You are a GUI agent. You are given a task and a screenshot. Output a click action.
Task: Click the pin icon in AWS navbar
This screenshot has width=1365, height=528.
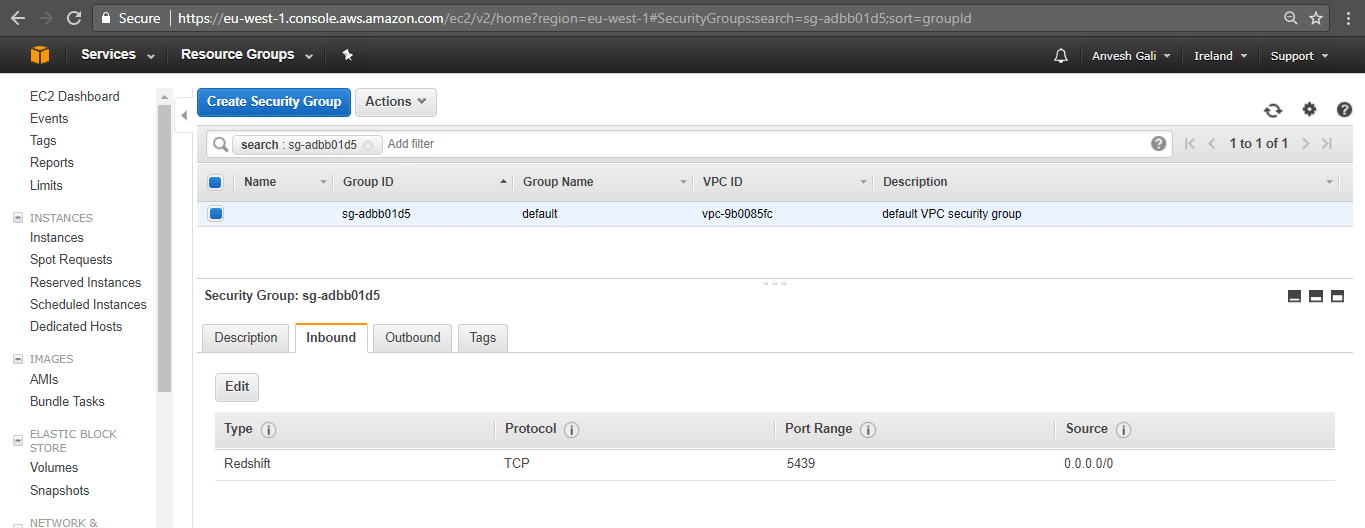[x=348, y=55]
